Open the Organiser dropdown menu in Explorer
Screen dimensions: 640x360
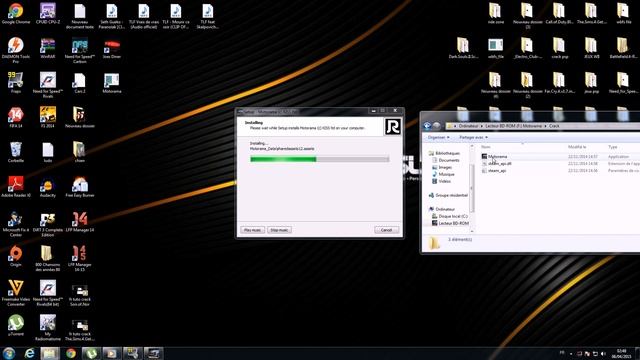click(x=438, y=138)
